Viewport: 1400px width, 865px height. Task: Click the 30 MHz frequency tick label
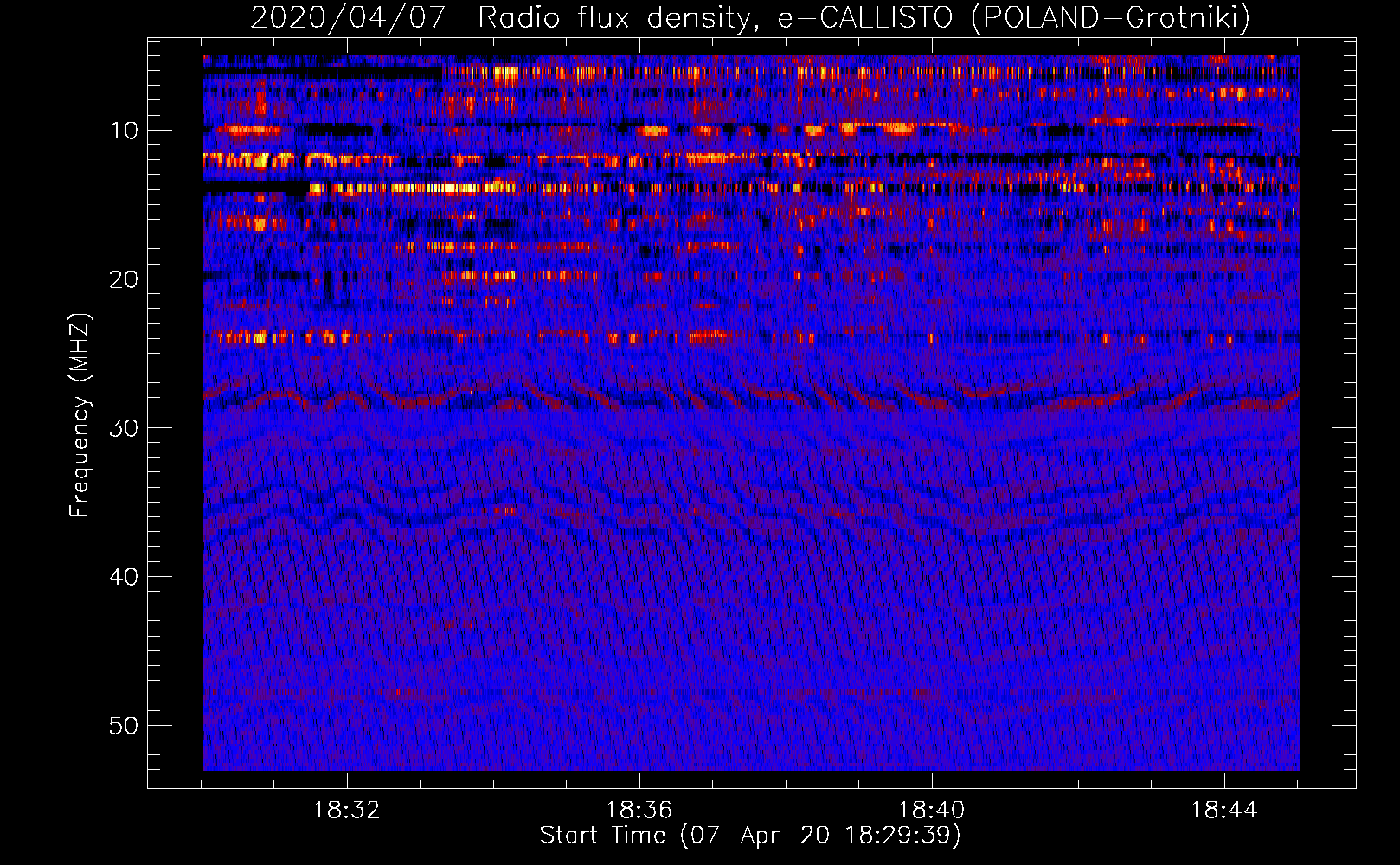coord(125,428)
